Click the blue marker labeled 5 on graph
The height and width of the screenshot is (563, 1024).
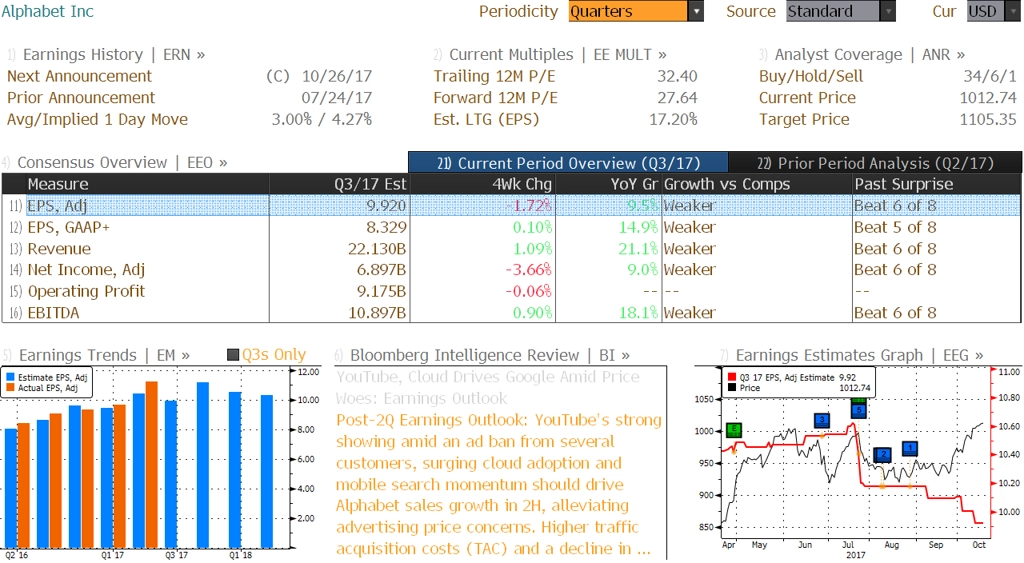click(x=858, y=410)
